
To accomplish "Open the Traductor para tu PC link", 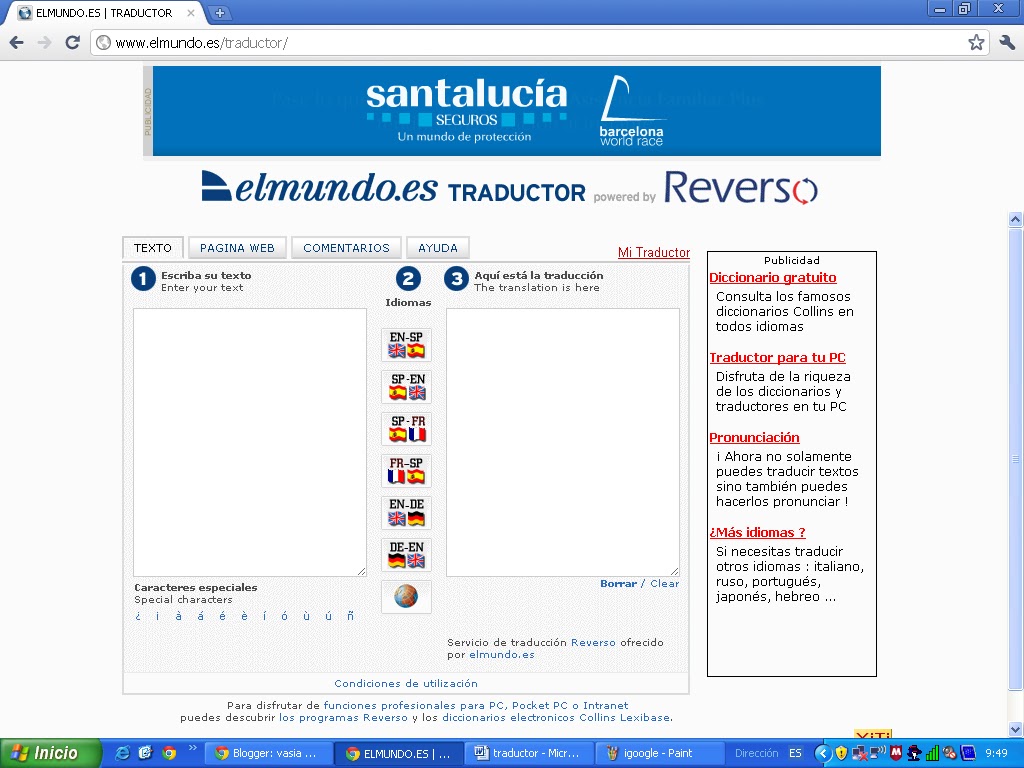I will [x=777, y=357].
